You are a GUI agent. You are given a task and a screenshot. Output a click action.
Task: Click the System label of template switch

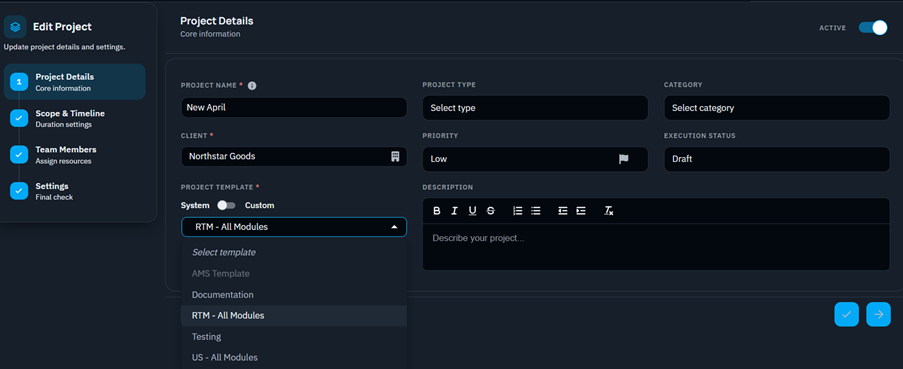(x=195, y=206)
